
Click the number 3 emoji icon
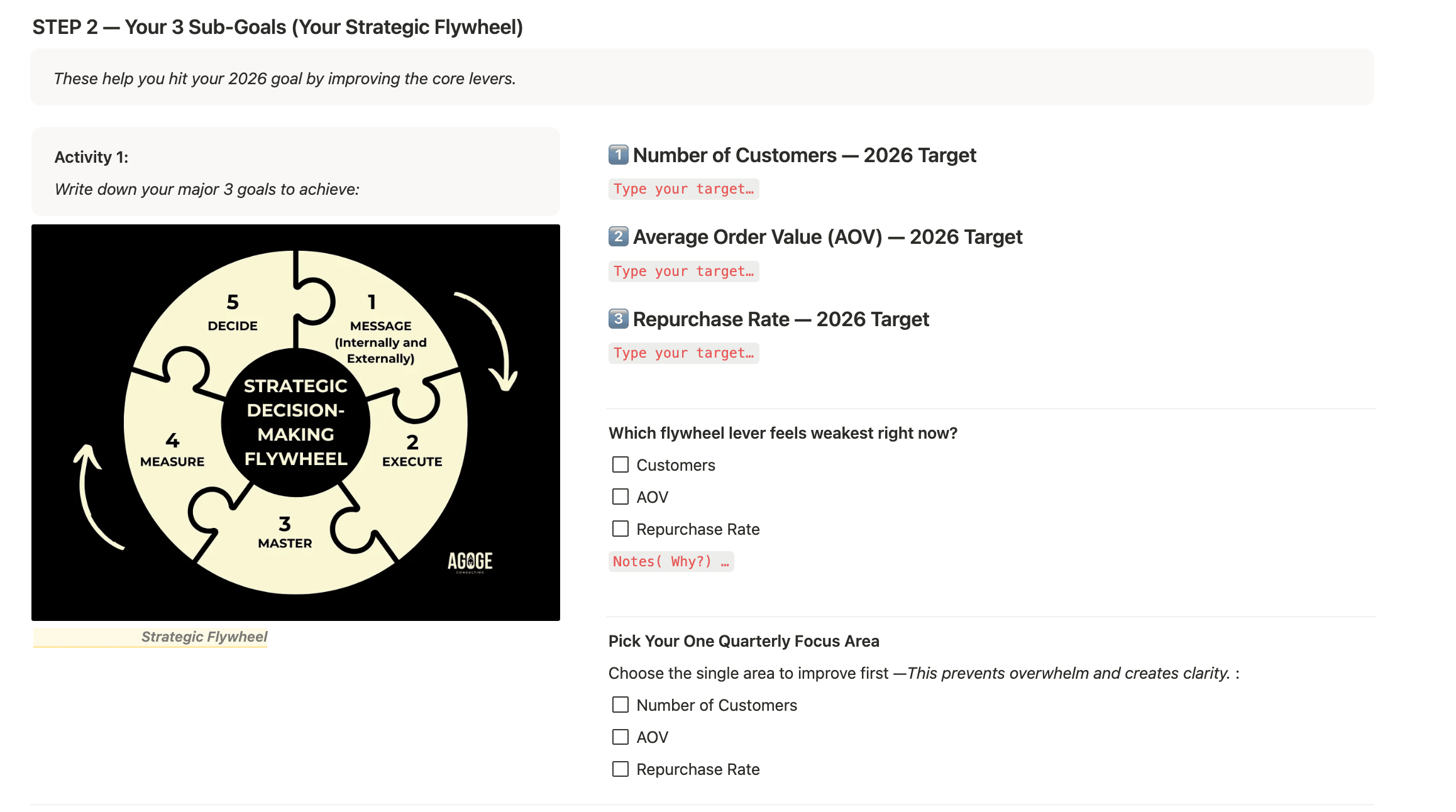point(618,319)
